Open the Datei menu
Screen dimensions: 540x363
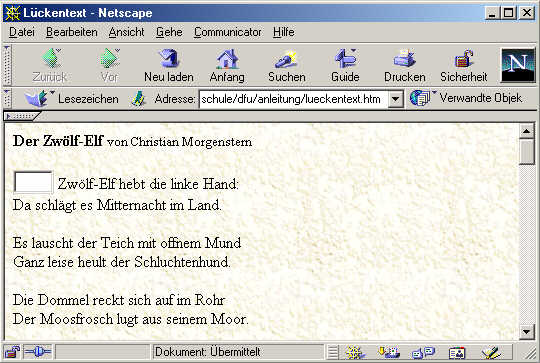tap(22, 32)
